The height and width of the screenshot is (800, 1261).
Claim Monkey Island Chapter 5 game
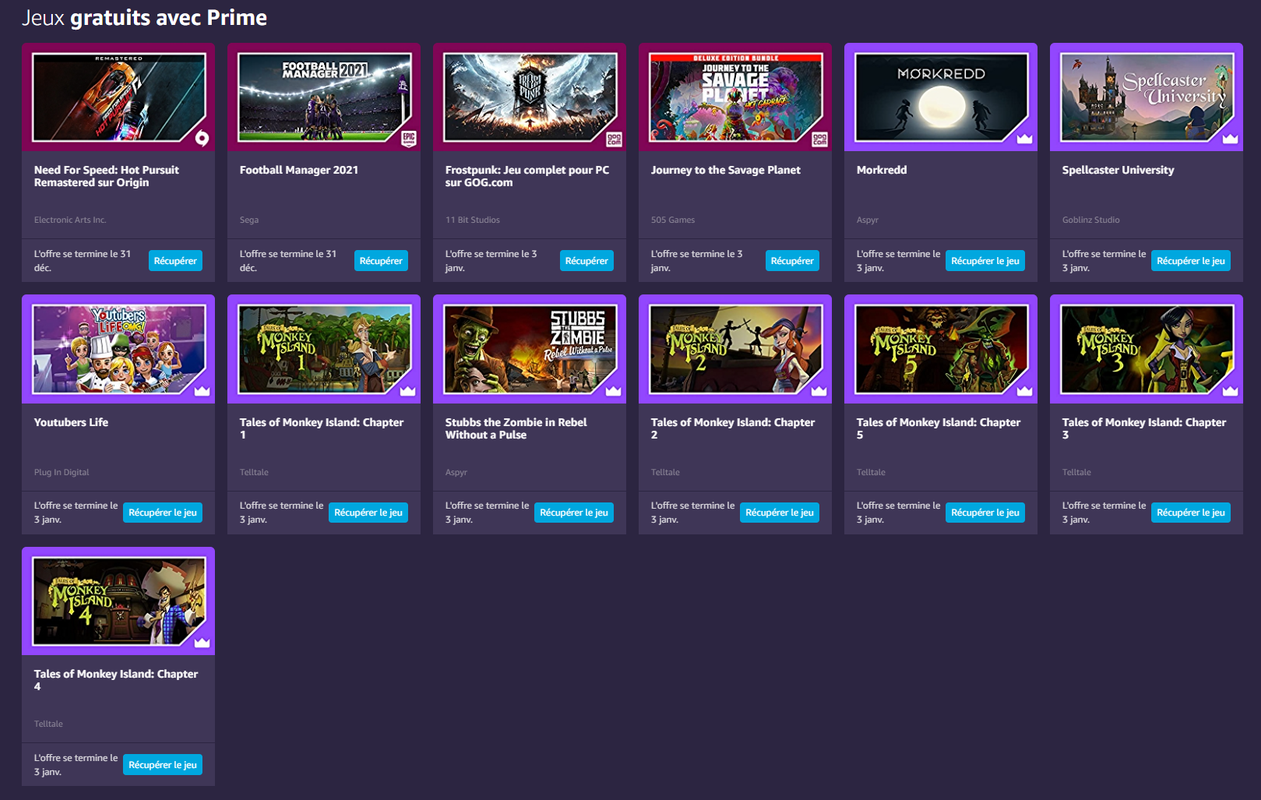point(985,513)
